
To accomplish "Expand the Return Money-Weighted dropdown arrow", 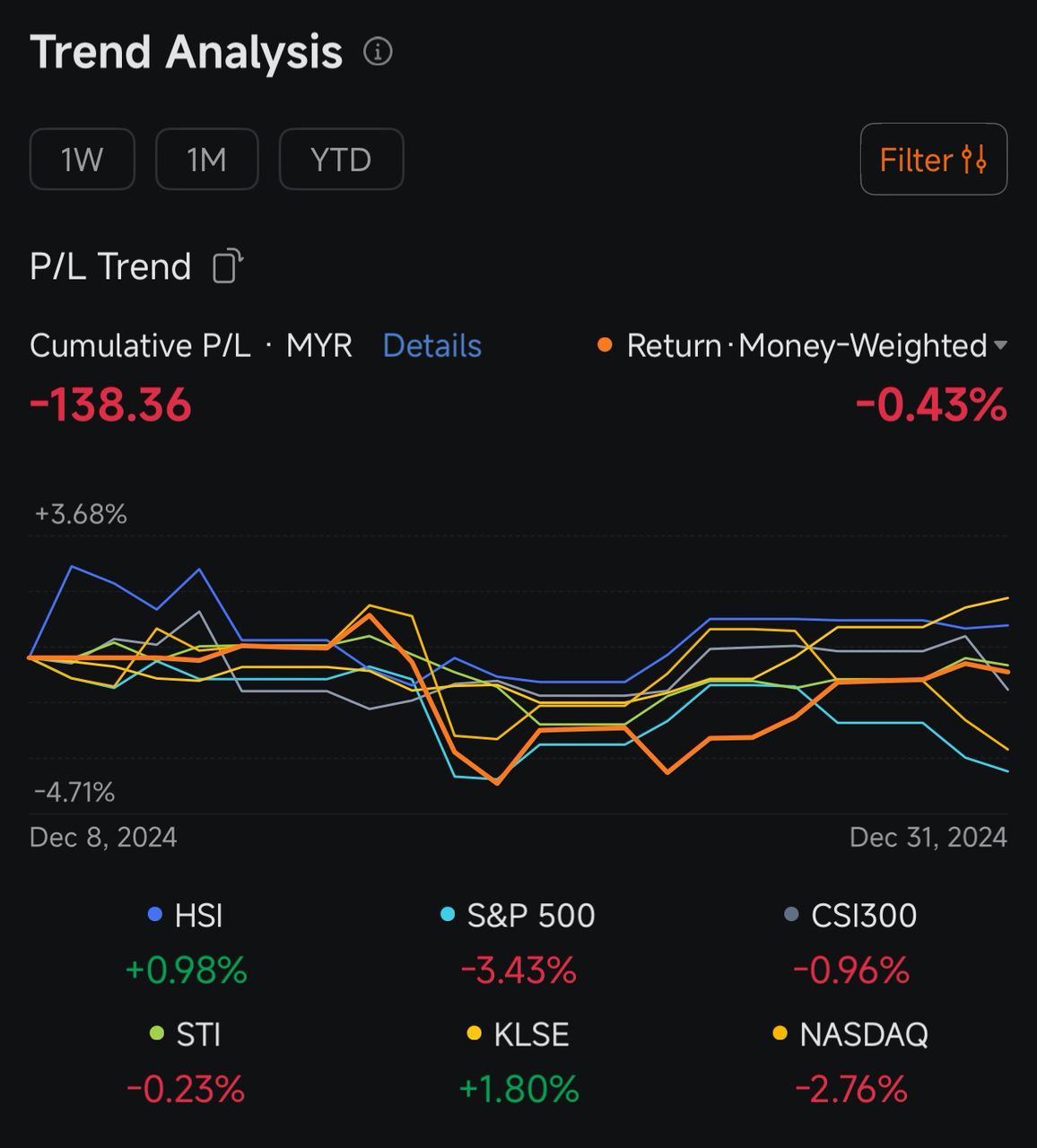I will point(1001,345).
